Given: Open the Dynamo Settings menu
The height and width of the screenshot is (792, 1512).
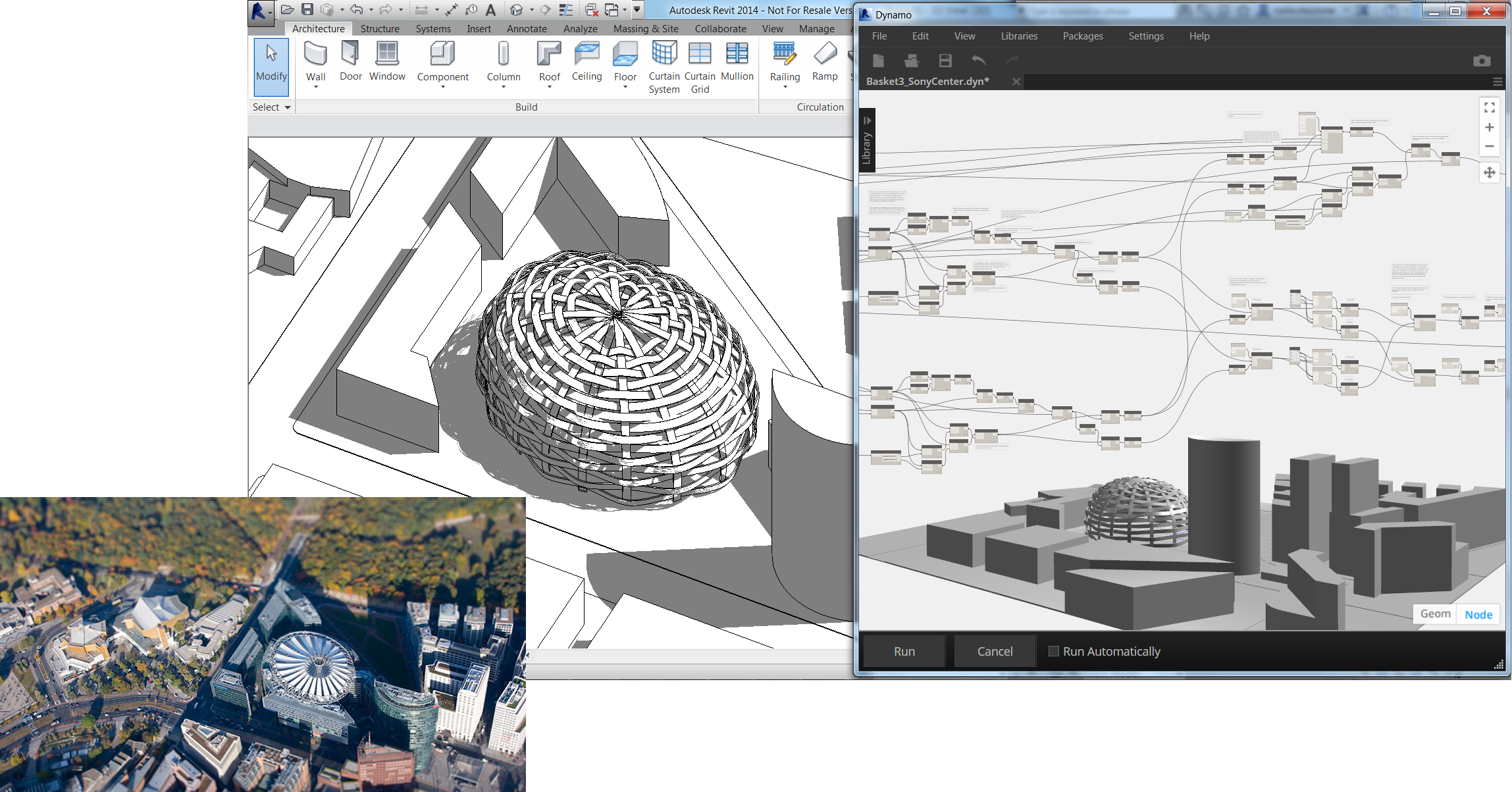Looking at the screenshot, I should [x=1146, y=36].
